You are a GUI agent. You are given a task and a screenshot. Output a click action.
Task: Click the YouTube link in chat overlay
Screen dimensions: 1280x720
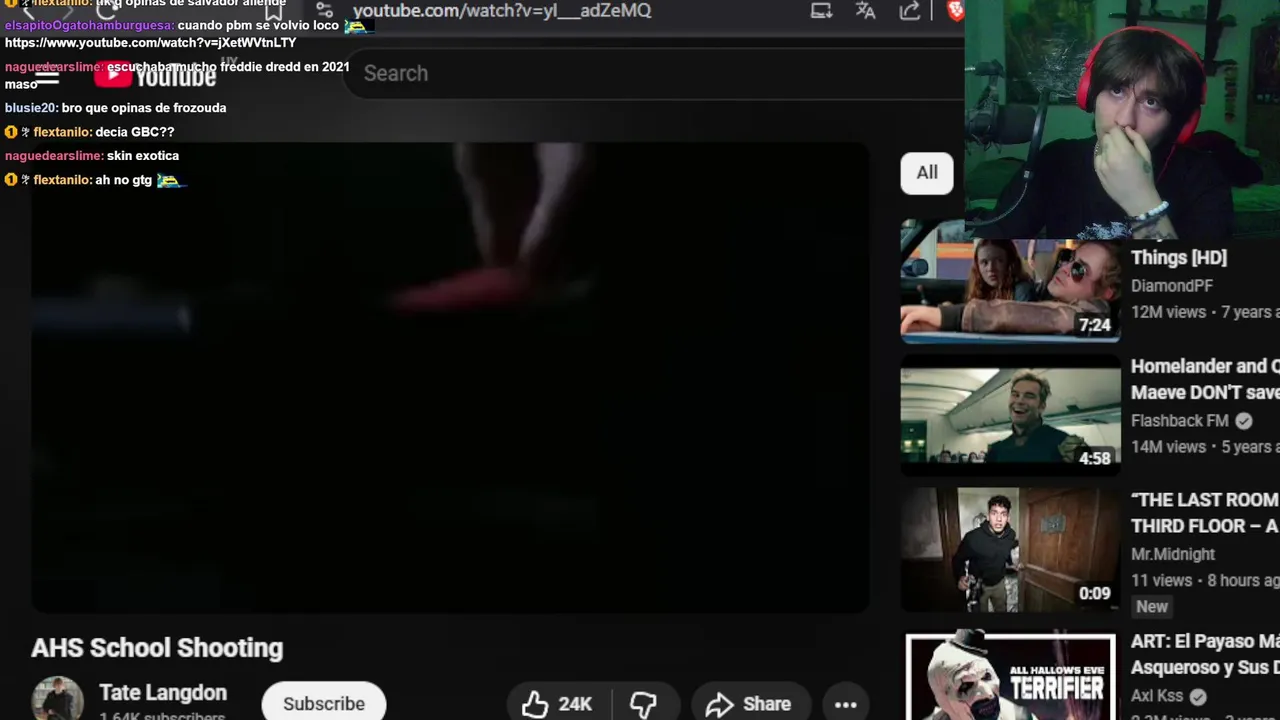point(151,43)
